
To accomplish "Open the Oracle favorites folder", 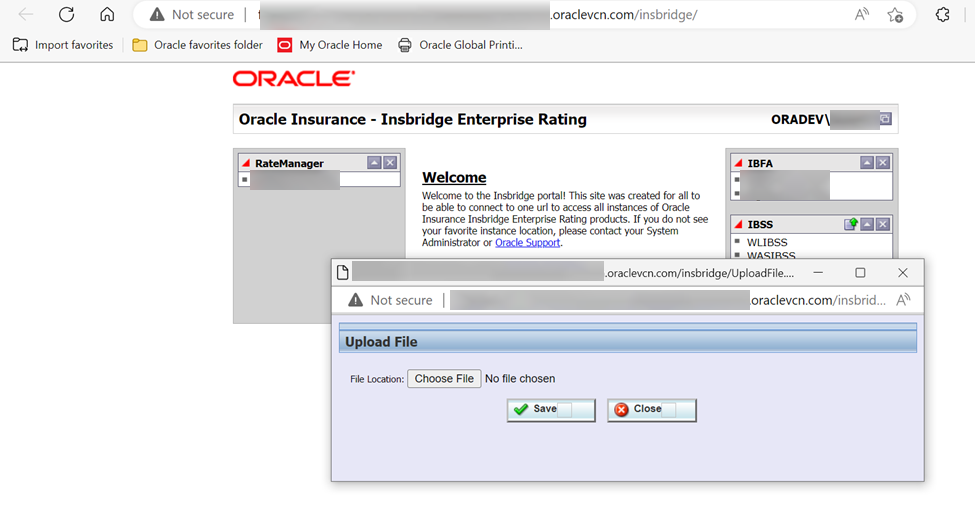I will click(x=197, y=45).
